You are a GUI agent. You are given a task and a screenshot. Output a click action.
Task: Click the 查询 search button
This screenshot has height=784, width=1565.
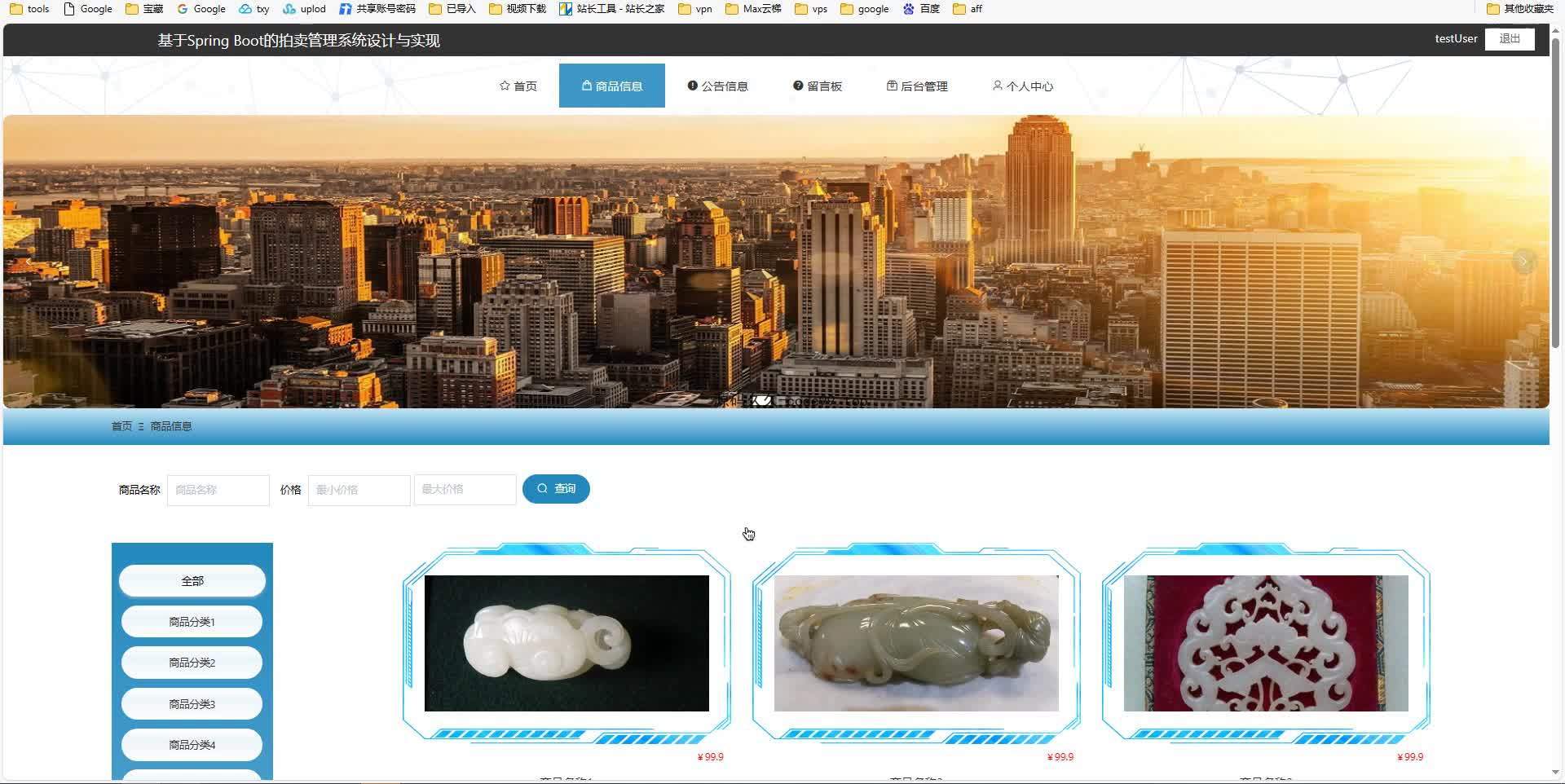pos(556,489)
